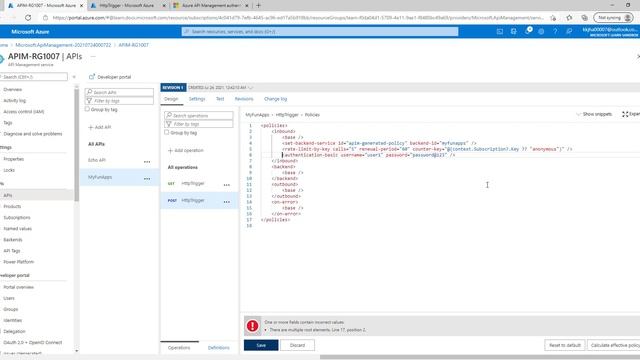Switch to Azure API Management browser tab
The height and width of the screenshot is (360, 640).
click(211, 6)
